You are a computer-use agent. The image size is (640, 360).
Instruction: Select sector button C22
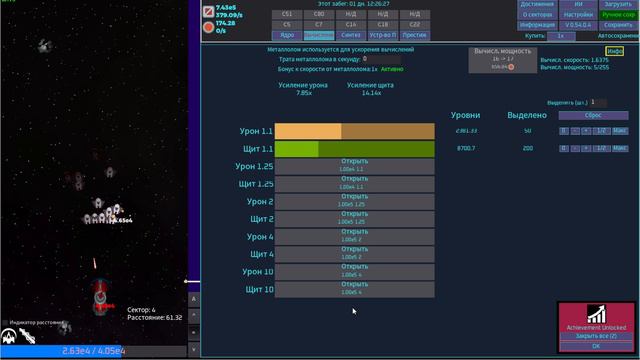[x=414, y=24]
